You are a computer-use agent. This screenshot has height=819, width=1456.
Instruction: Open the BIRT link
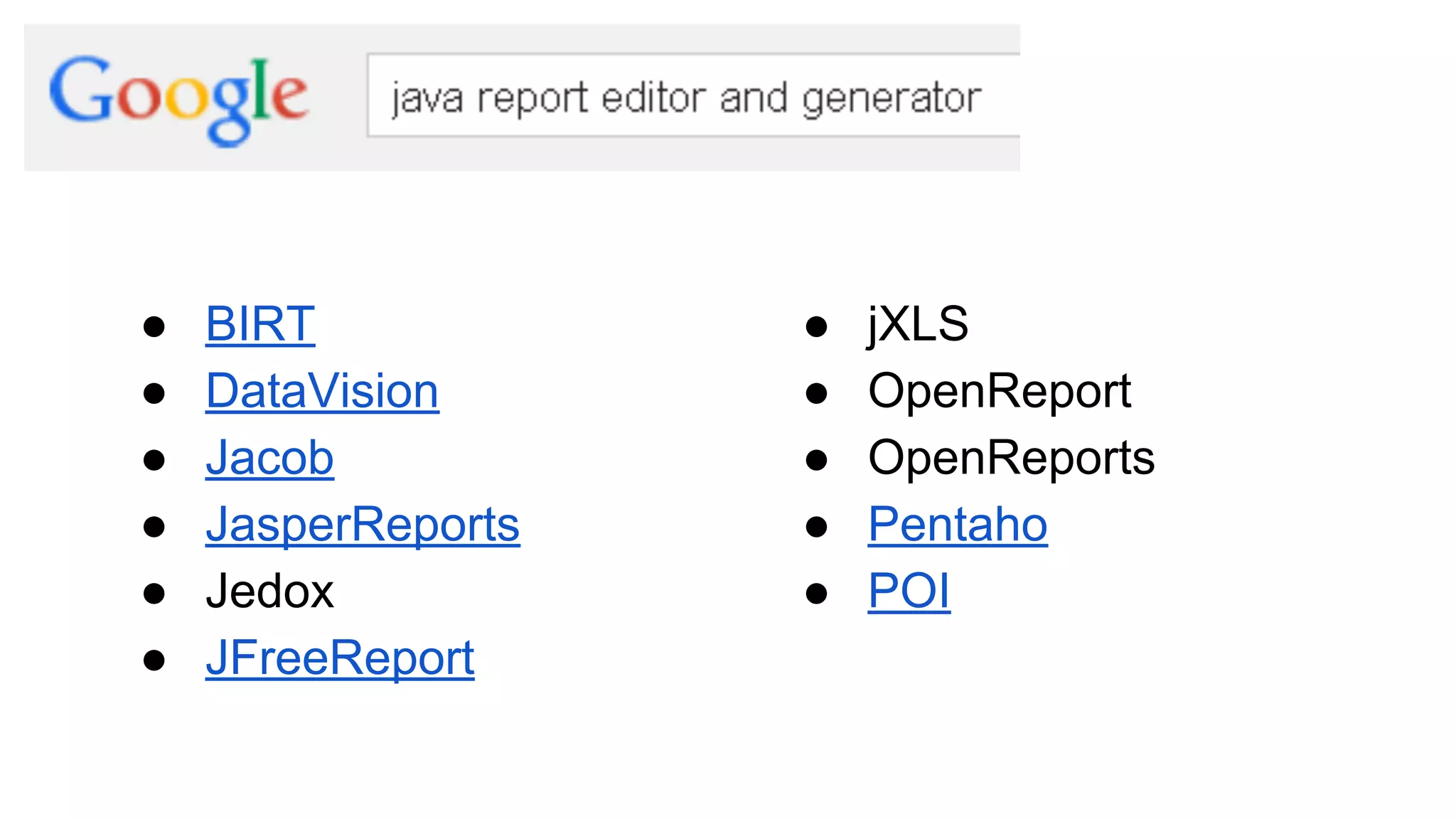(260, 324)
